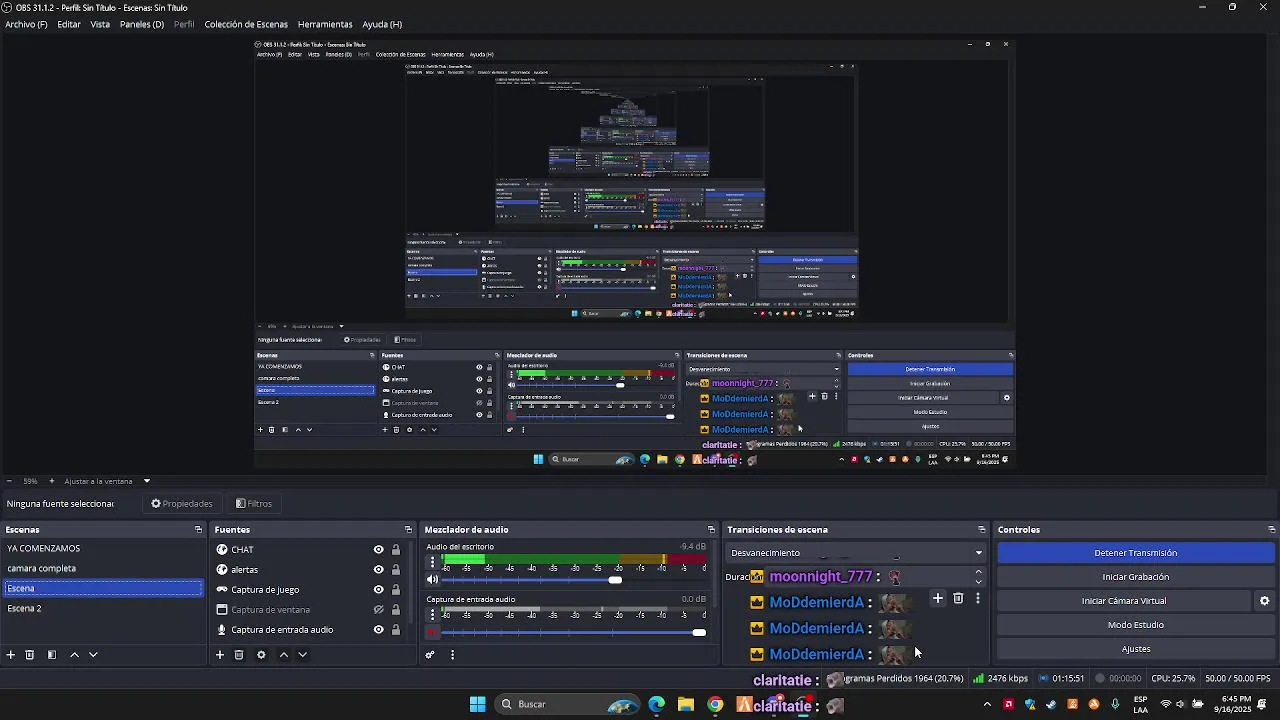Show the Captura de ventana source
This screenshot has height=720, width=1280.
(379, 610)
